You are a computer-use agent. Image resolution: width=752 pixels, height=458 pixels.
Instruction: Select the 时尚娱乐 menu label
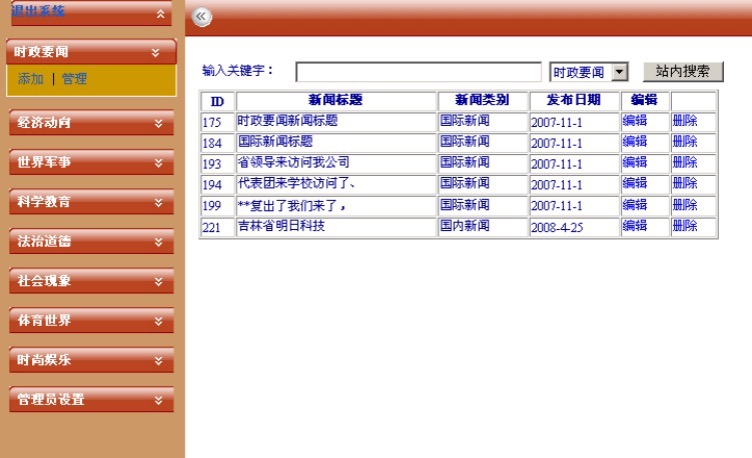click(44, 360)
